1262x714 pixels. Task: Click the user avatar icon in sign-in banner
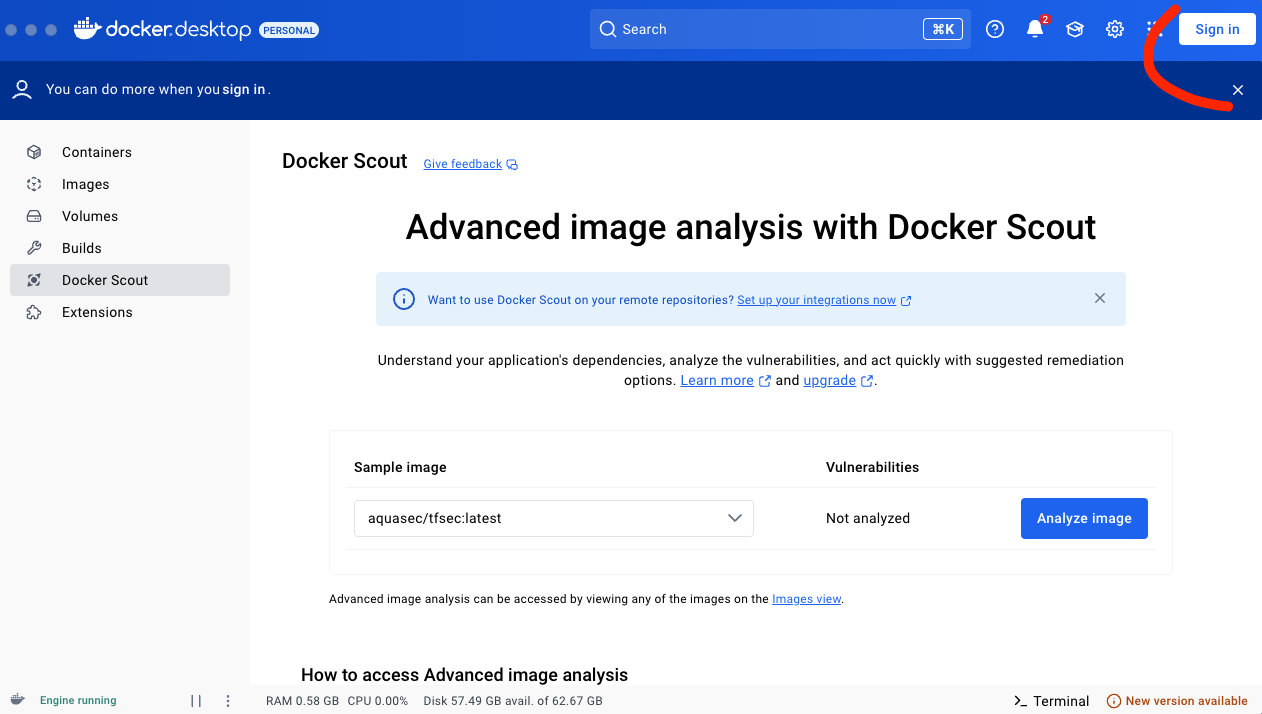point(22,89)
